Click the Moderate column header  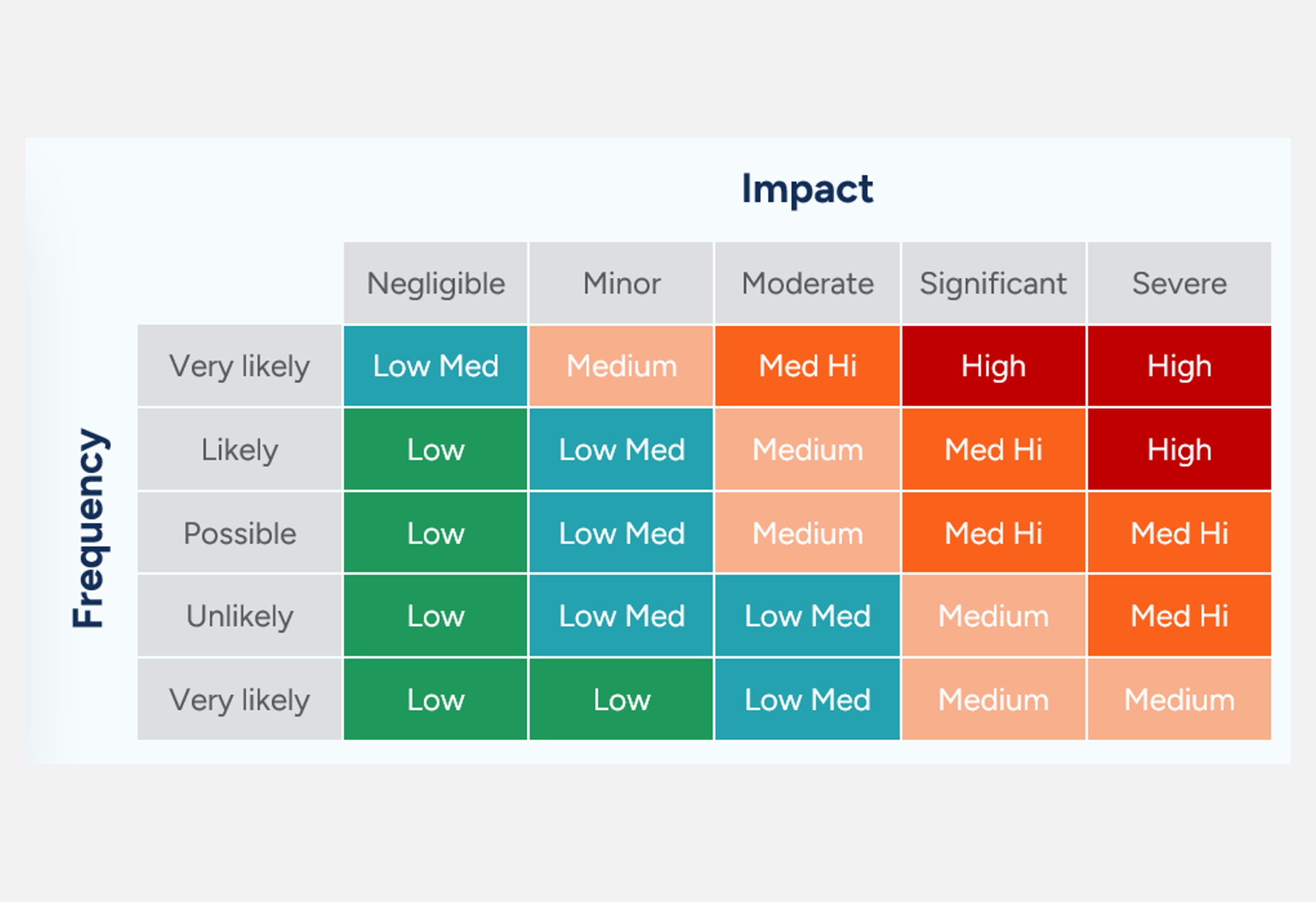(807, 284)
